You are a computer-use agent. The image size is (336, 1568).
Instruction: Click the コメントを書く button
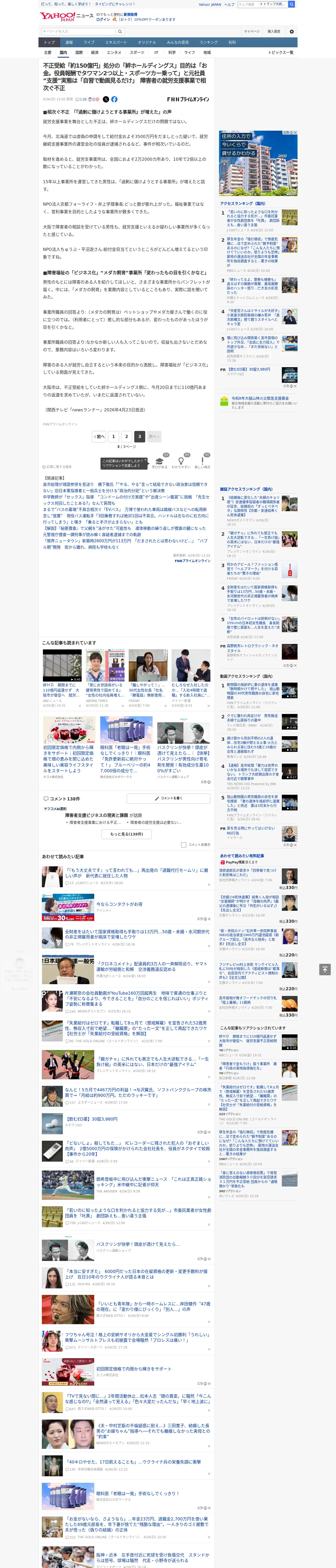pos(168,798)
